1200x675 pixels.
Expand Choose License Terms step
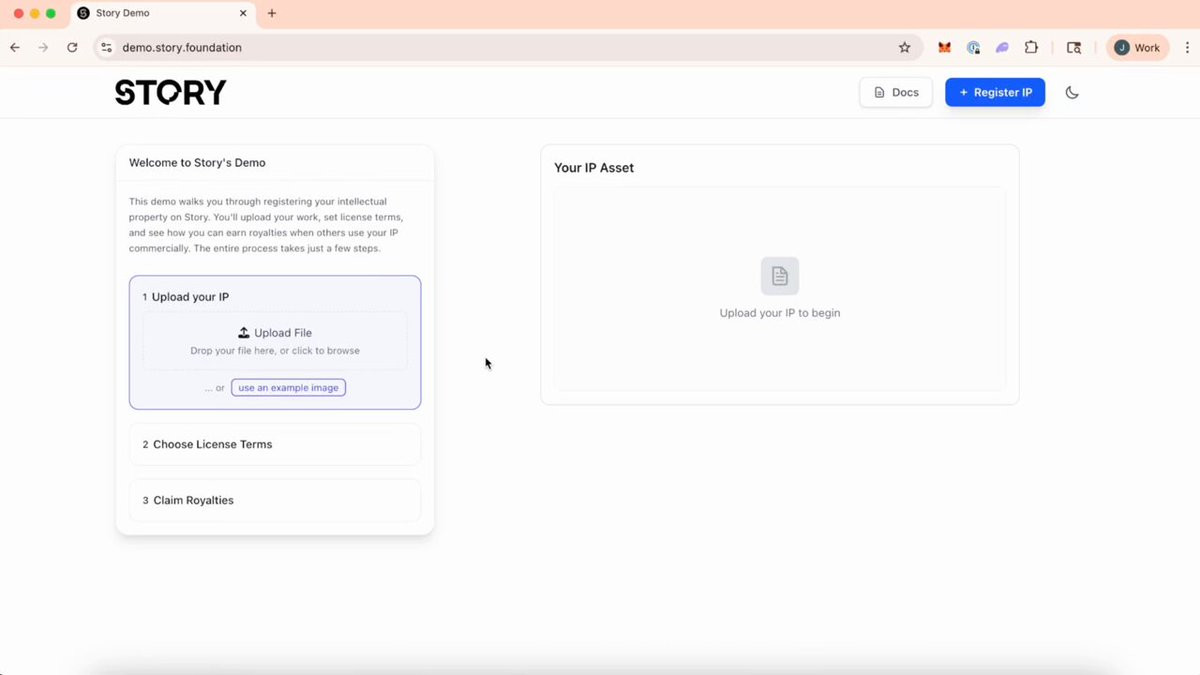coord(275,444)
